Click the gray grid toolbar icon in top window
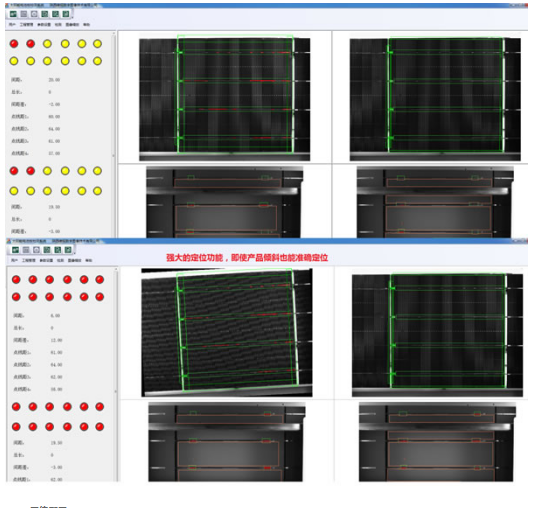546x508 pixels. [x=24, y=14]
